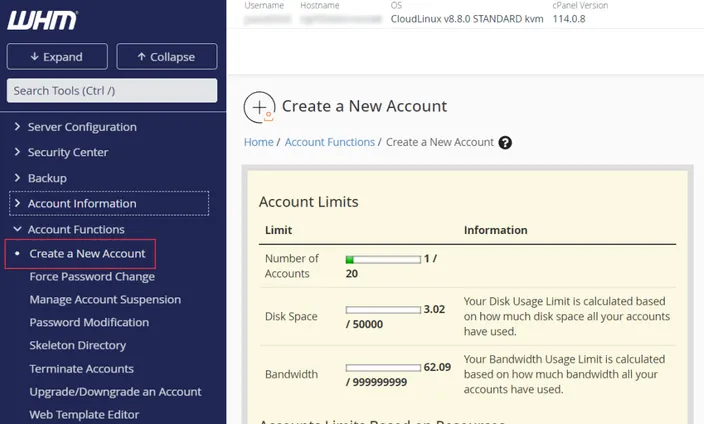
Task: Open Create a New Account in sidebar
Action: tap(88, 254)
